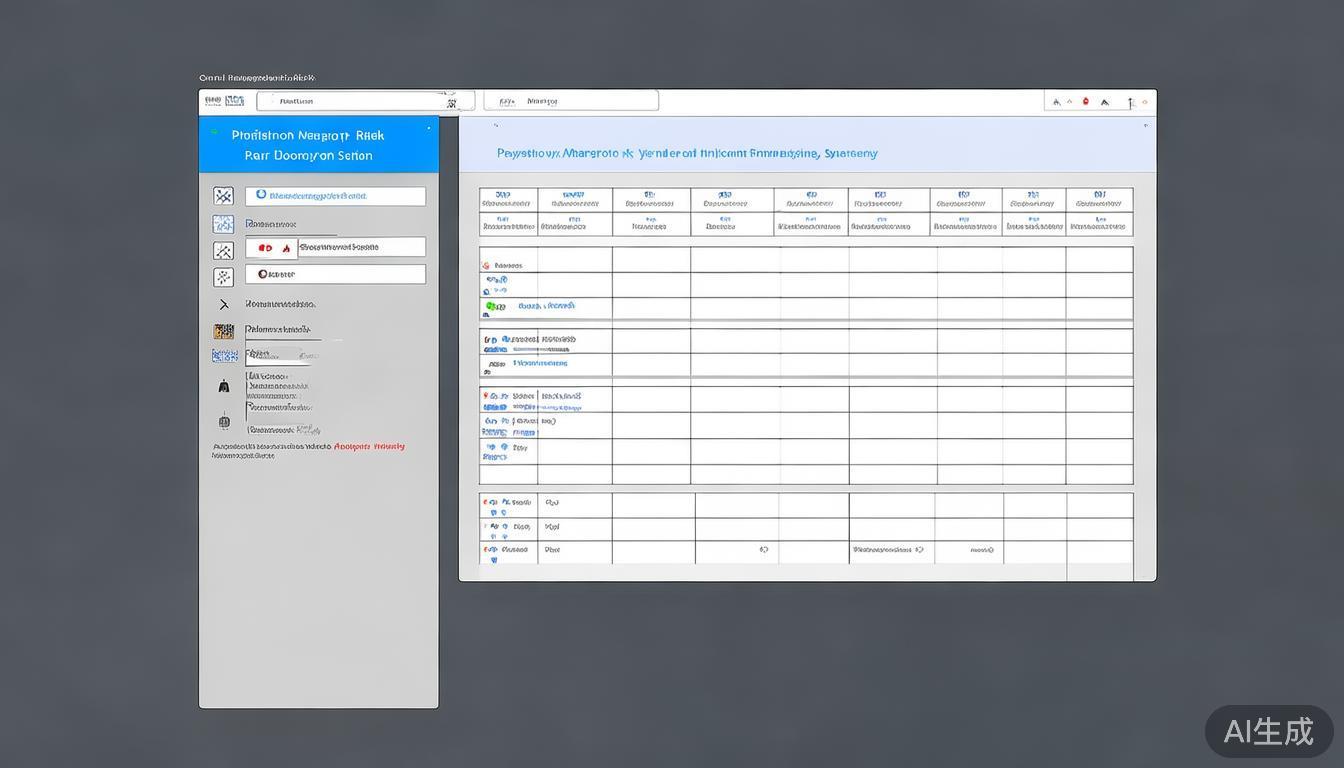Click the dotted square icon in the sidebar
The width and height of the screenshot is (1344, 768).
pyautogui.click(x=223, y=277)
